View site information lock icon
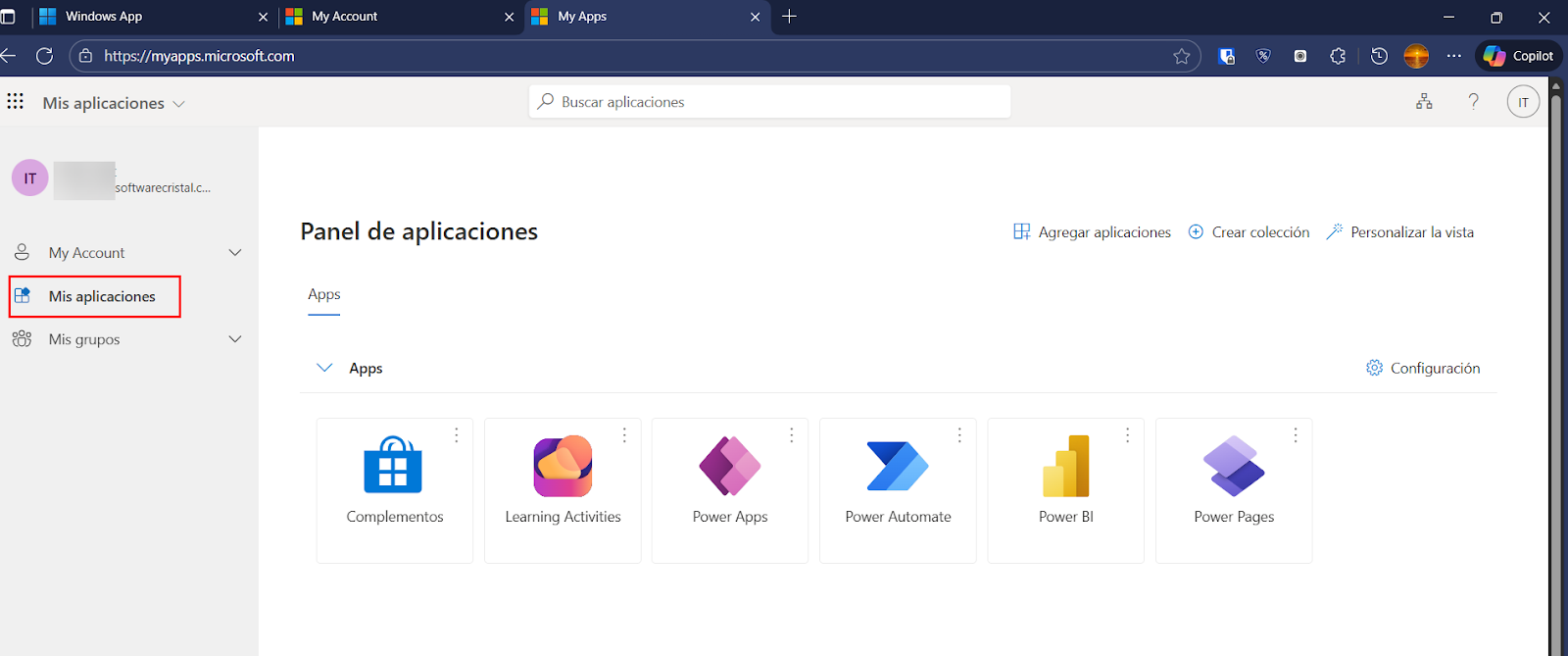1568x656 pixels. (x=86, y=56)
